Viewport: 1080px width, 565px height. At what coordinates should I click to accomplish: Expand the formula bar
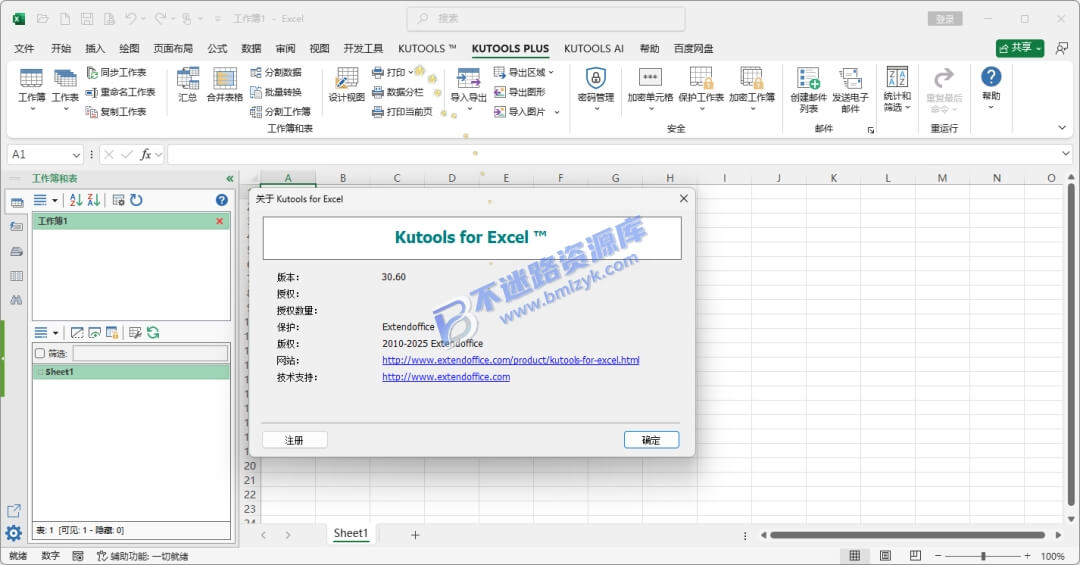pyautogui.click(x=1066, y=154)
